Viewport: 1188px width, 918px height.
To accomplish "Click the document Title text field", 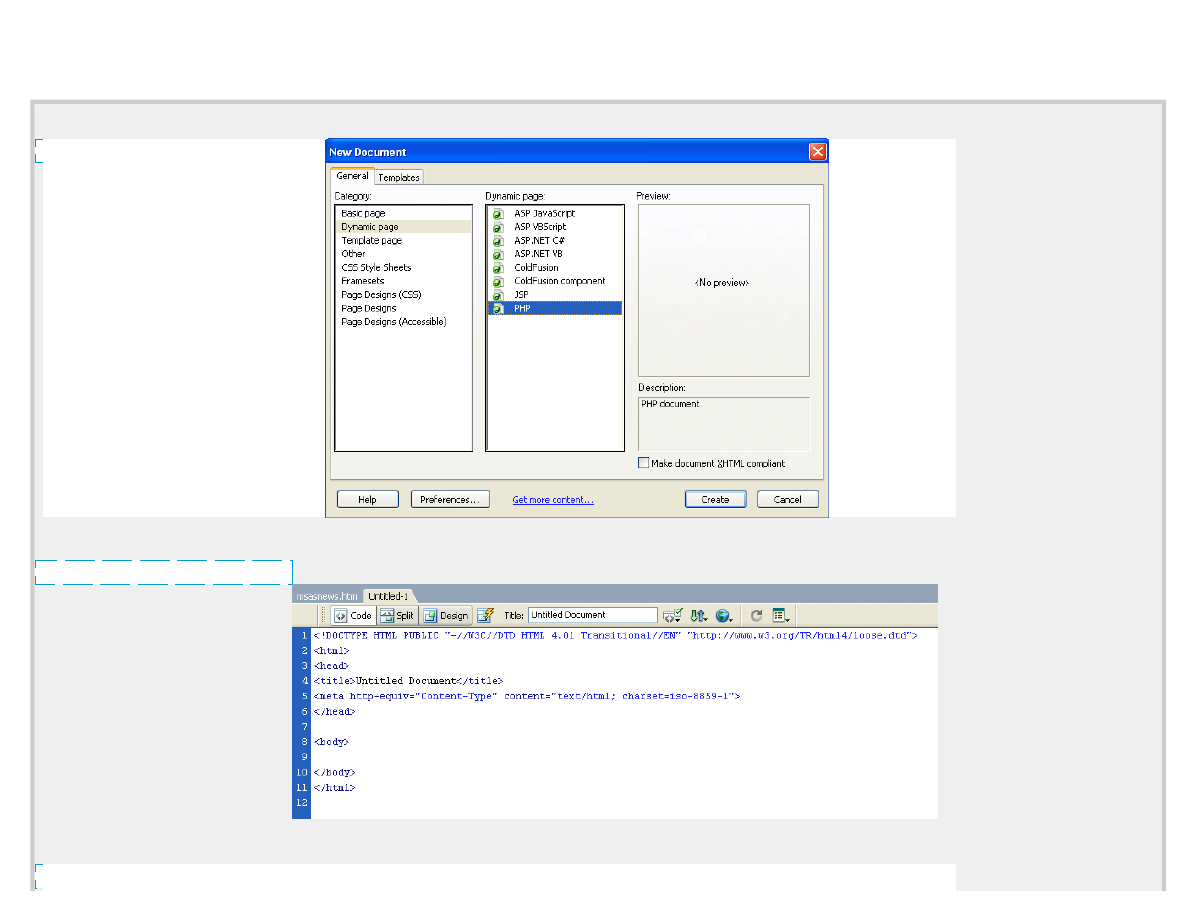I will (x=592, y=615).
